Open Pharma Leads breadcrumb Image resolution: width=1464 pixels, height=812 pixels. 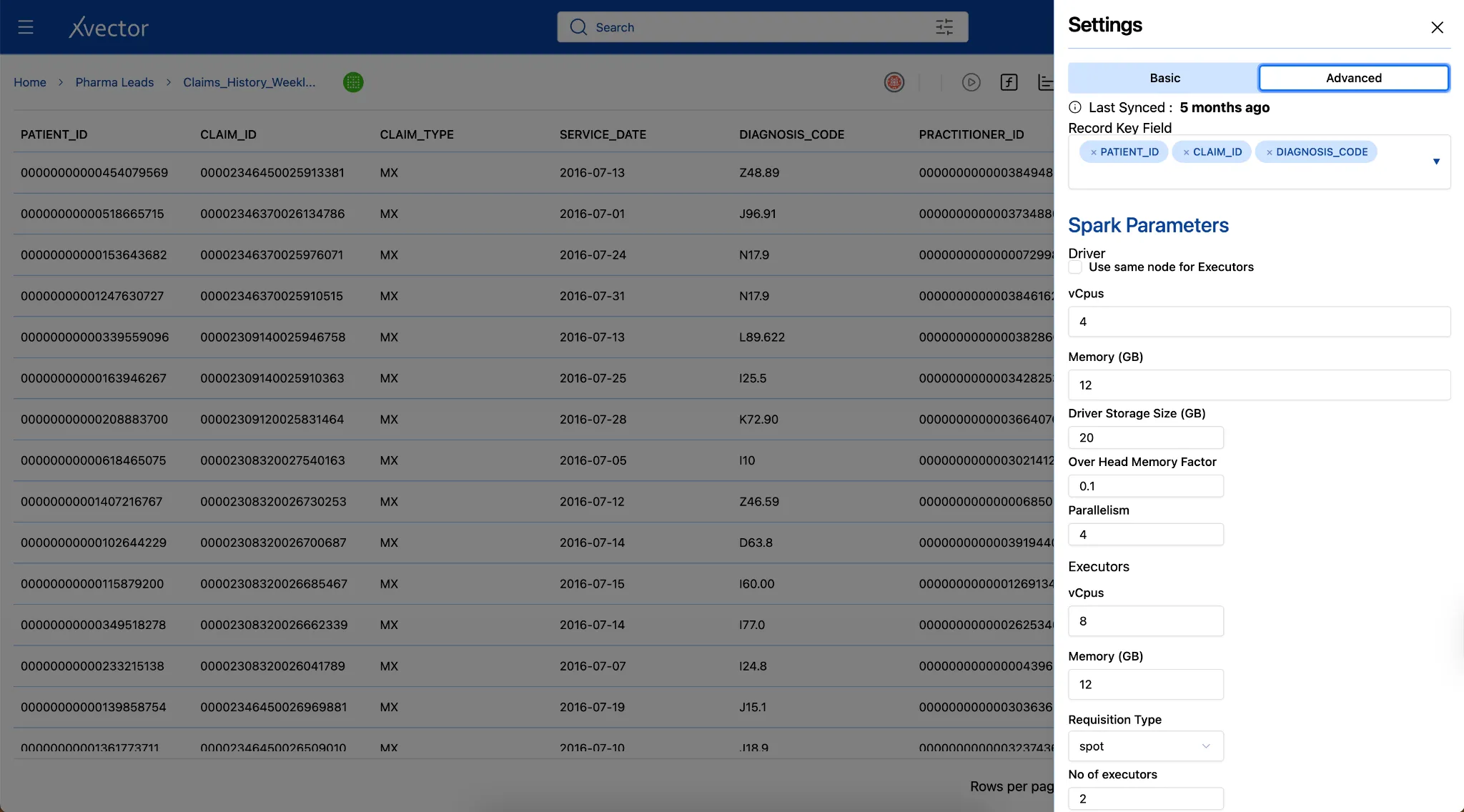pos(114,82)
